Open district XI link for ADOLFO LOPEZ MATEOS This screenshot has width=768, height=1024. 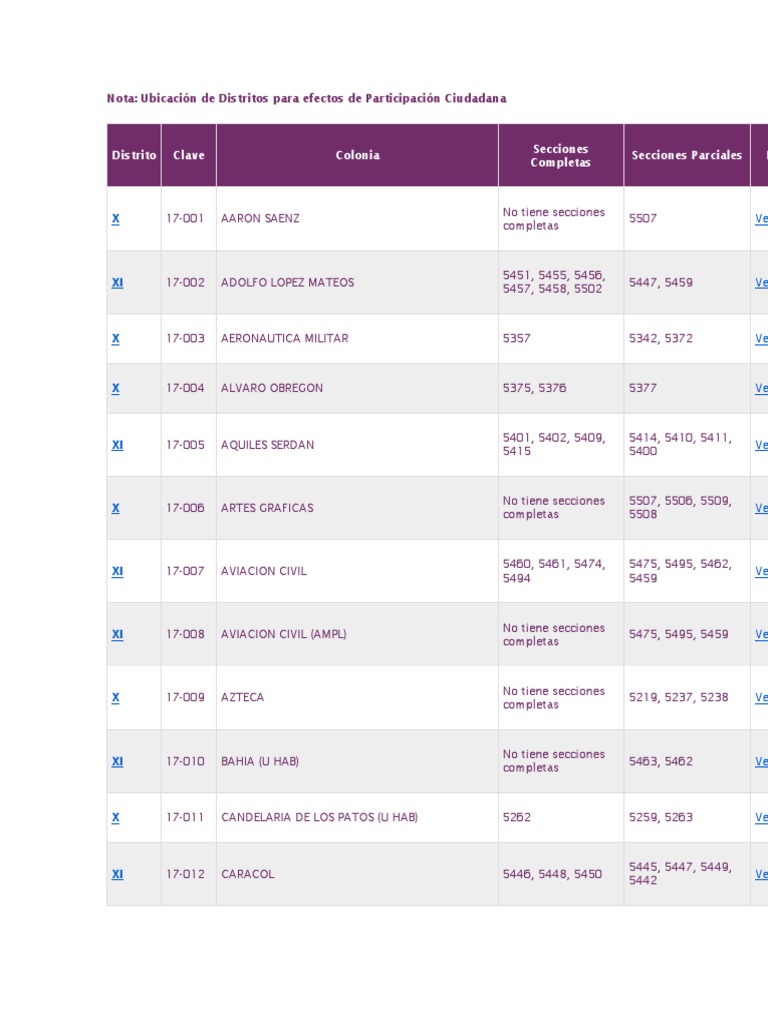[x=117, y=282]
